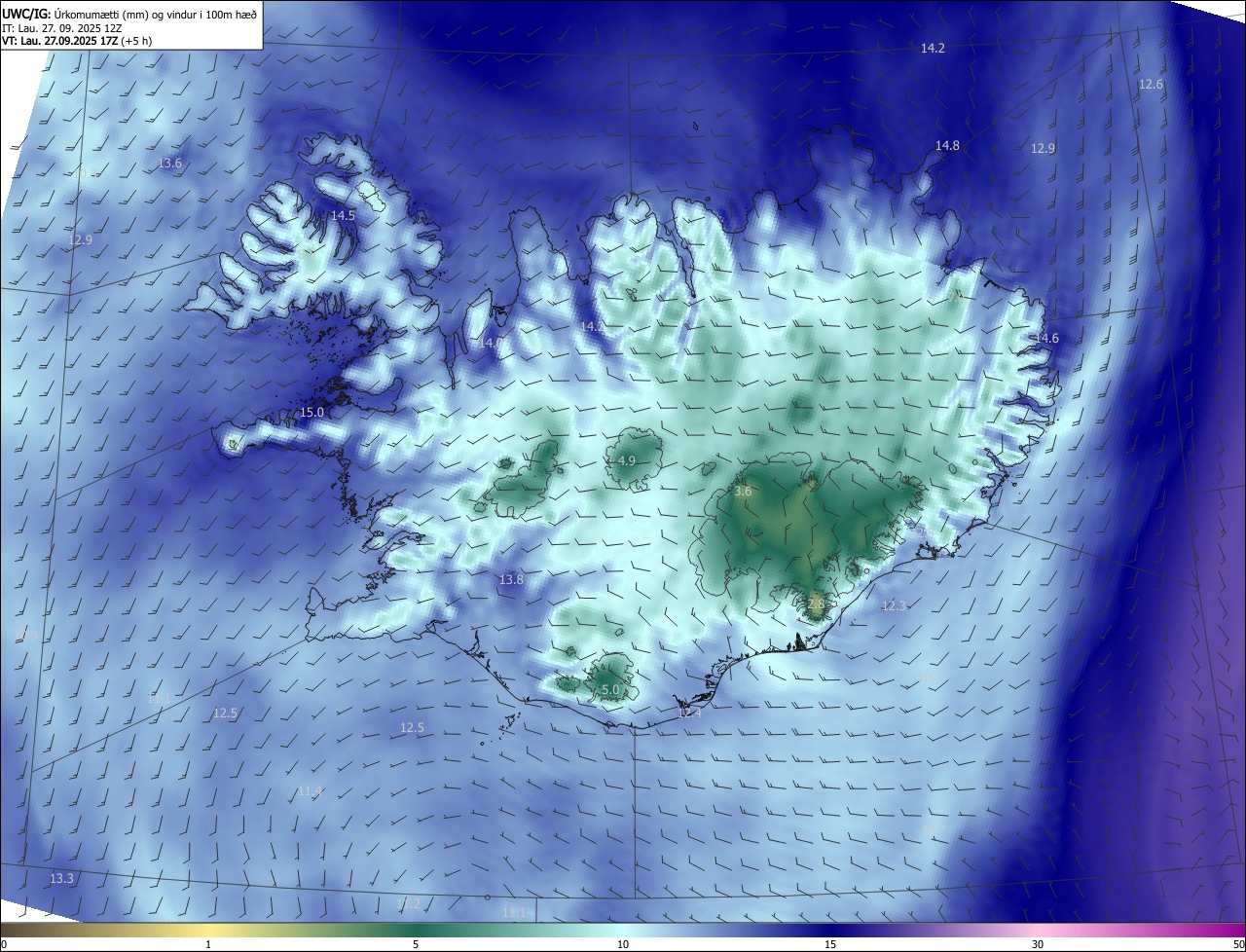Viewport: 1246px width, 952px height.
Task: Click the 4.9 value on the glacier
Action: coord(626,460)
